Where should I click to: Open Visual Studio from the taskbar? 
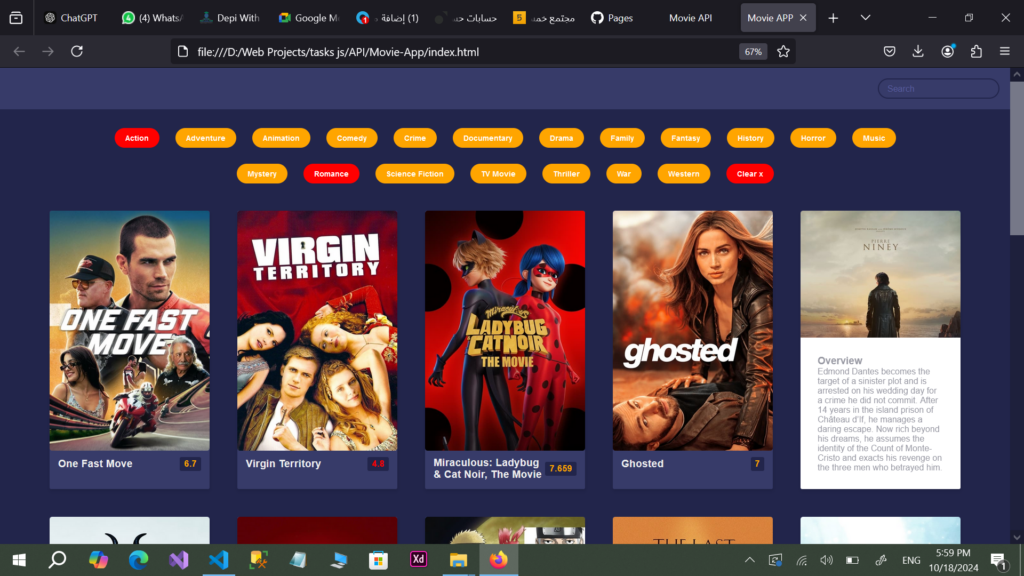coord(178,560)
